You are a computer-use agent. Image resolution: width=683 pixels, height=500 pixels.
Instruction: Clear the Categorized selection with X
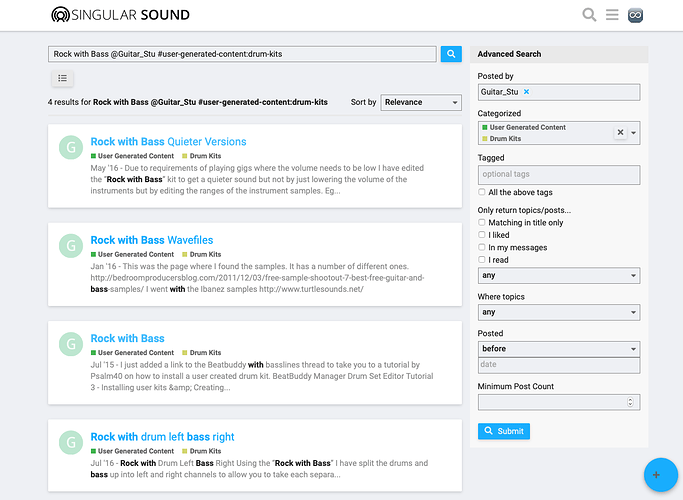(x=620, y=132)
